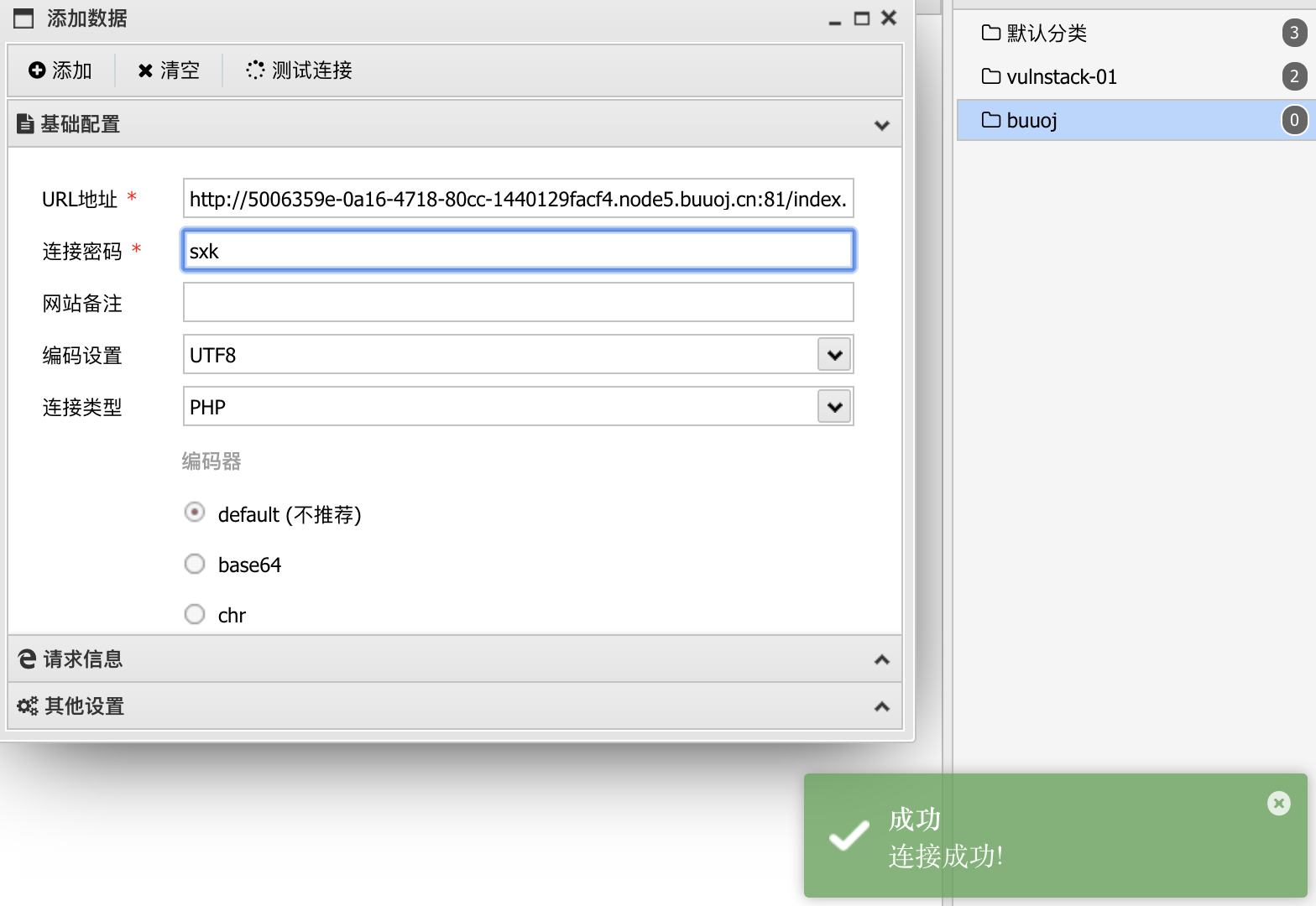Open the 连接类型 PHP dropdown

tap(834, 407)
